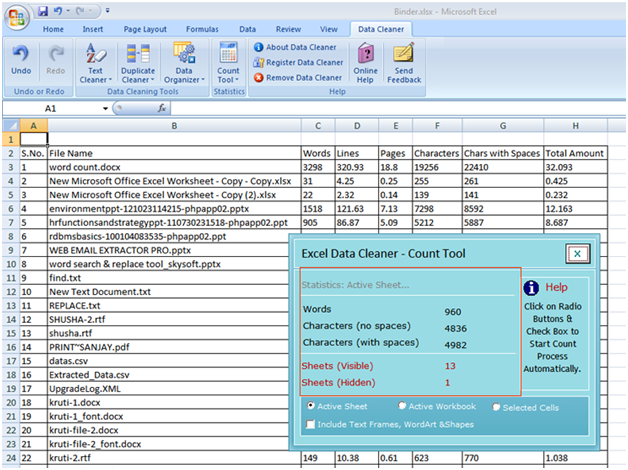Enable Include Text Frames, WordArt & Shapes
The height and width of the screenshot is (470, 628).
click(x=310, y=424)
